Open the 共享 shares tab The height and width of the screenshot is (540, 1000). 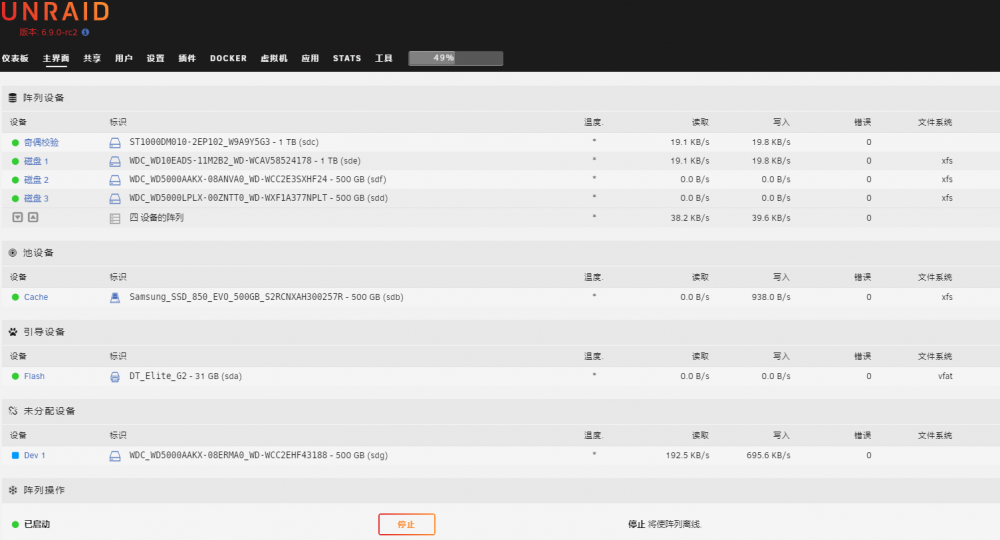coord(92,58)
